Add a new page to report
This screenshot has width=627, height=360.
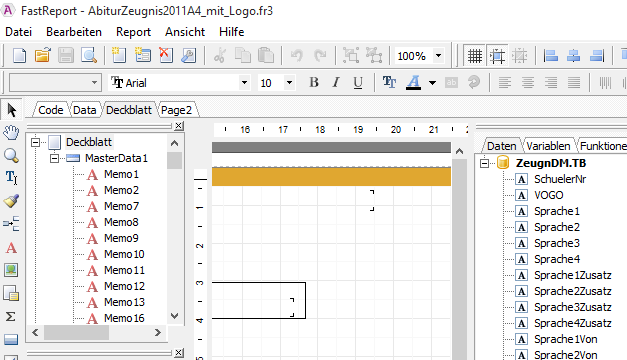tap(119, 56)
